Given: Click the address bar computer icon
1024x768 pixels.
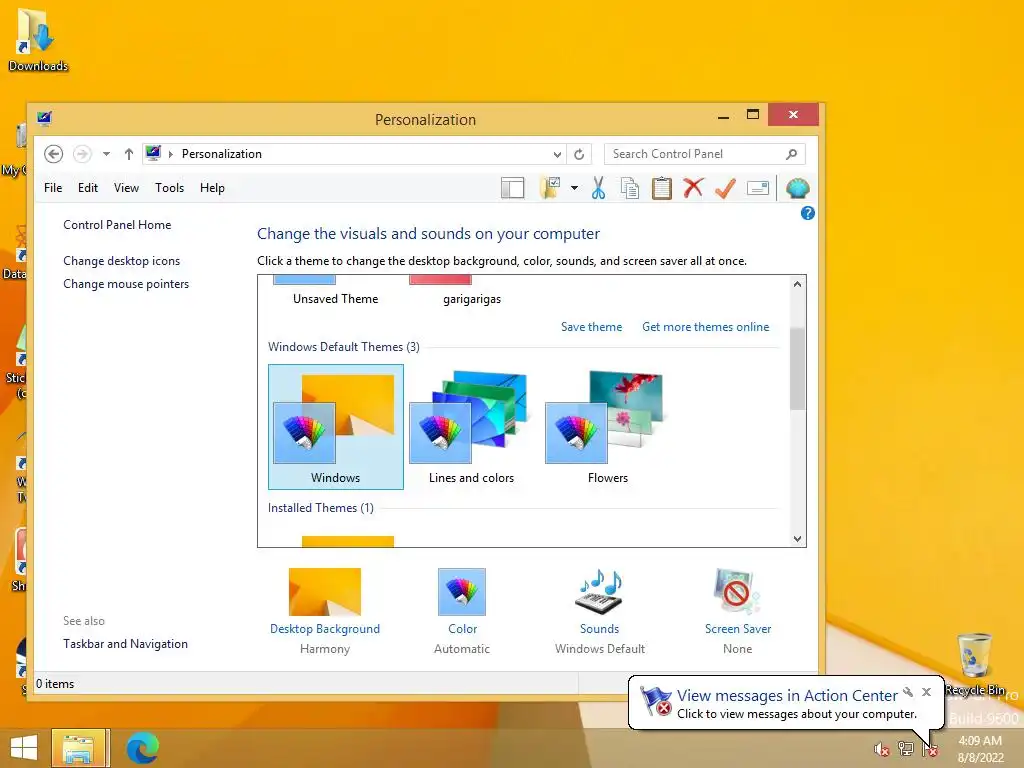Looking at the screenshot, I should [153, 153].
